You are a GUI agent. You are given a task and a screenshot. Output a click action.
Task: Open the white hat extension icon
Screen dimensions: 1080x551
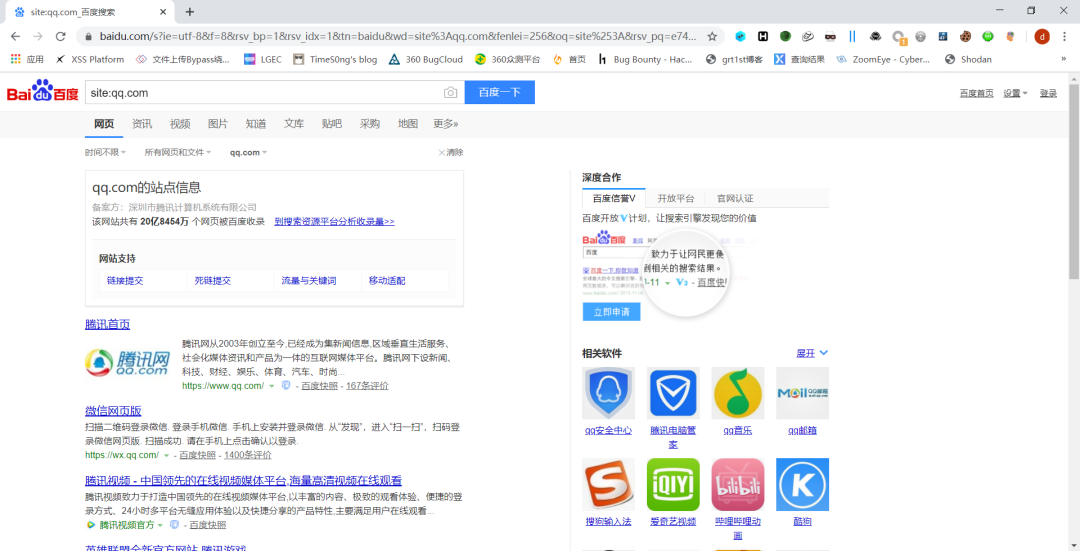click(808, 37)
